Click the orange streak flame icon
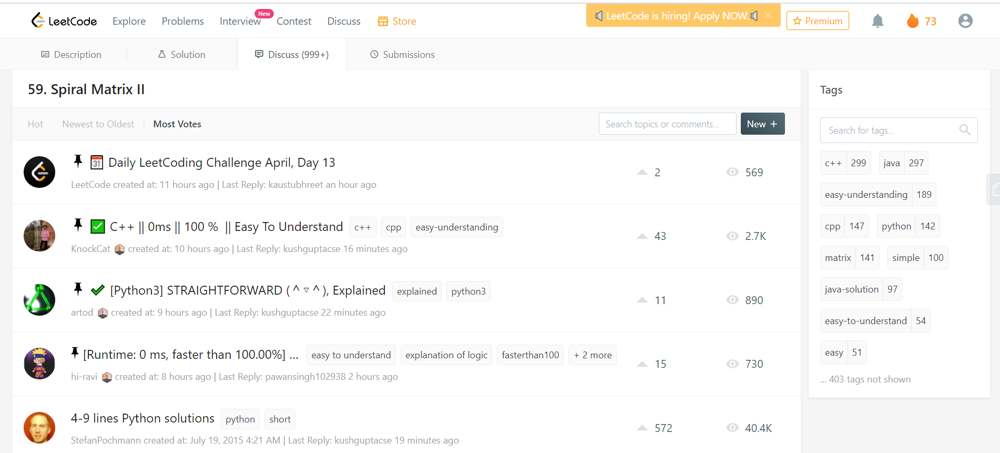 click(x=913, y=21)
